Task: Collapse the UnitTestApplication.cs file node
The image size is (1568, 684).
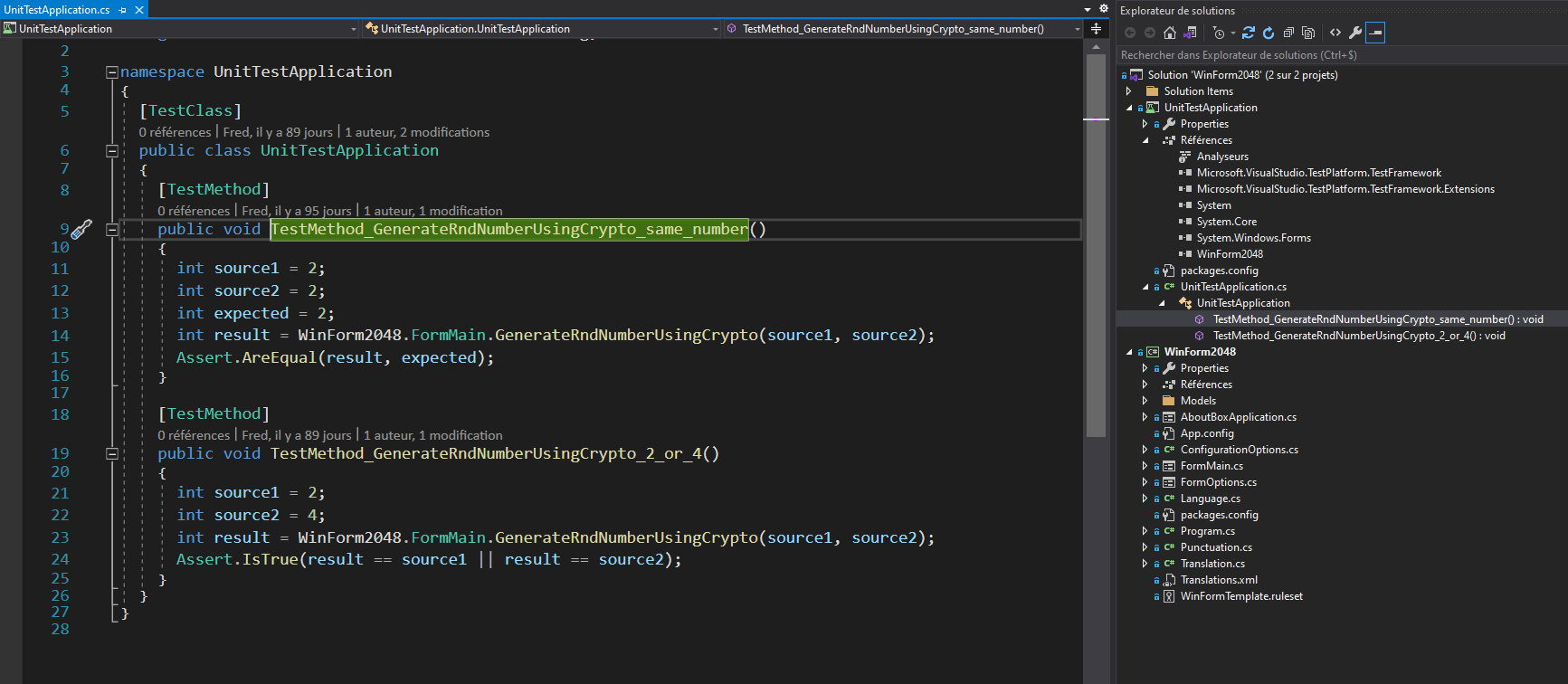Action: pos(1145,287)
